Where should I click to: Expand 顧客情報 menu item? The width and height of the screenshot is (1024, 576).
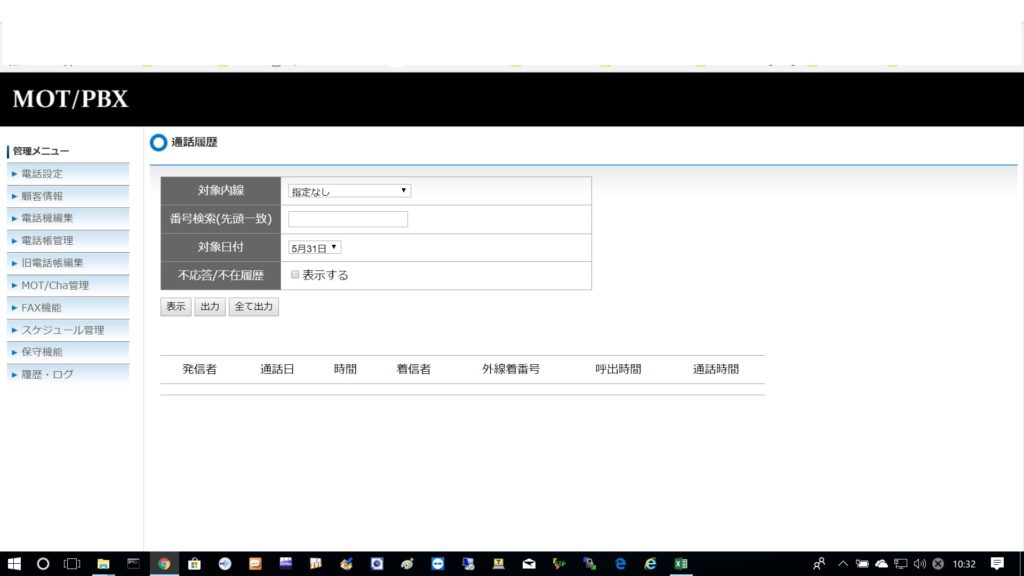tap(68, 196)
